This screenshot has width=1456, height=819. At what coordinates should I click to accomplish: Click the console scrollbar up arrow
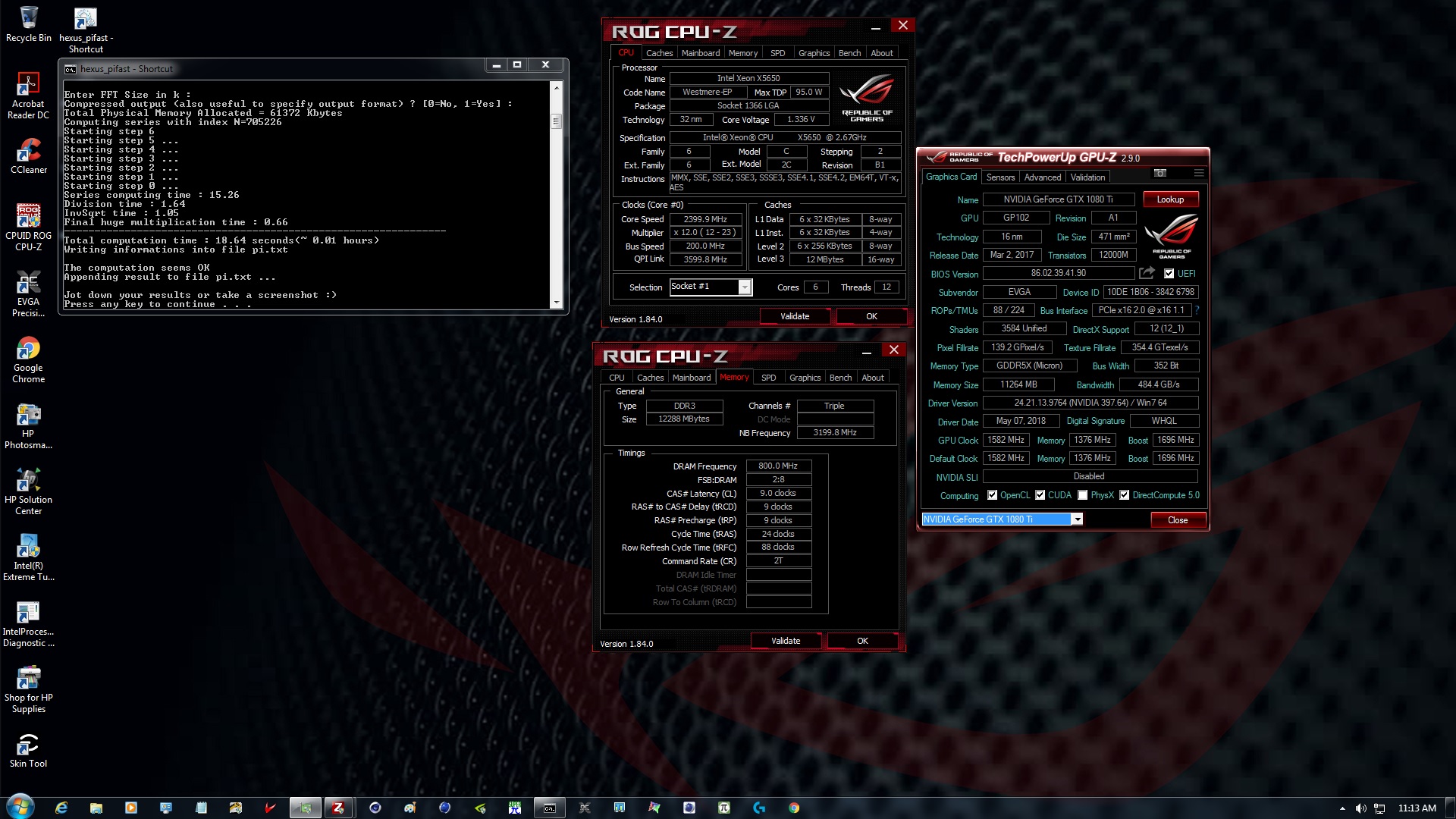[x=557, y=88]
